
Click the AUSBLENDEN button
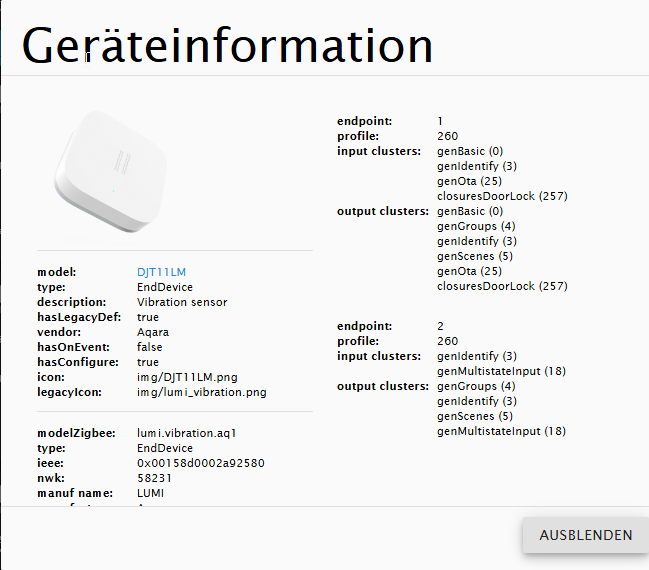(x=585, y=535)
